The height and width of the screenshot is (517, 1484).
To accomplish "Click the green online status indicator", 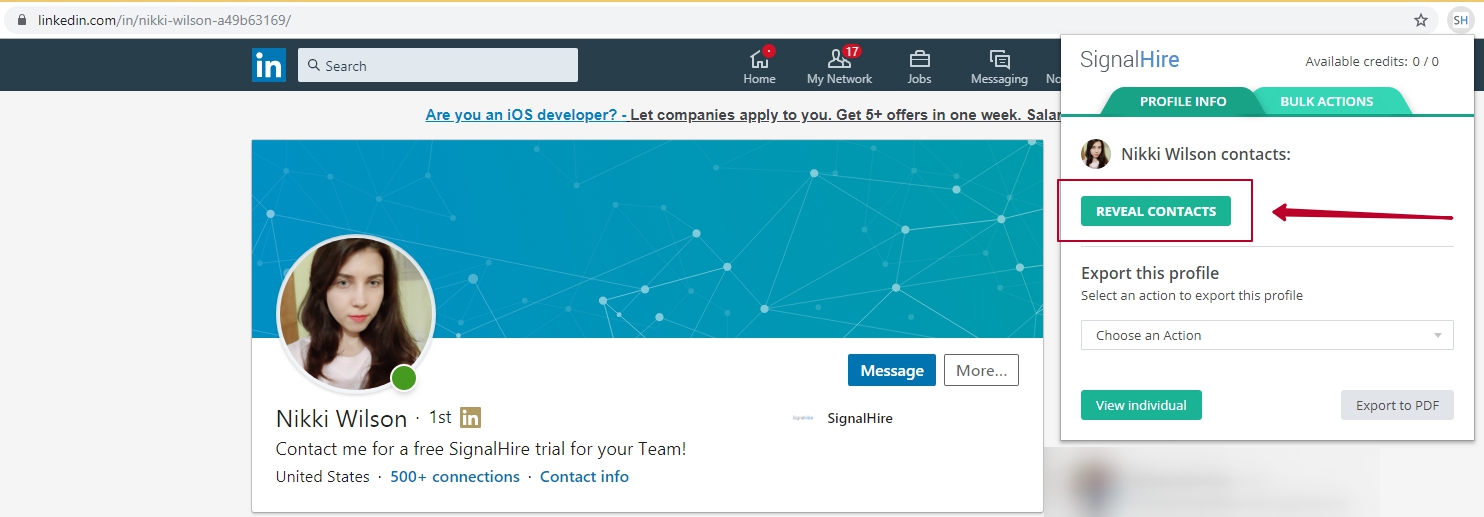I will coord(404,378).
